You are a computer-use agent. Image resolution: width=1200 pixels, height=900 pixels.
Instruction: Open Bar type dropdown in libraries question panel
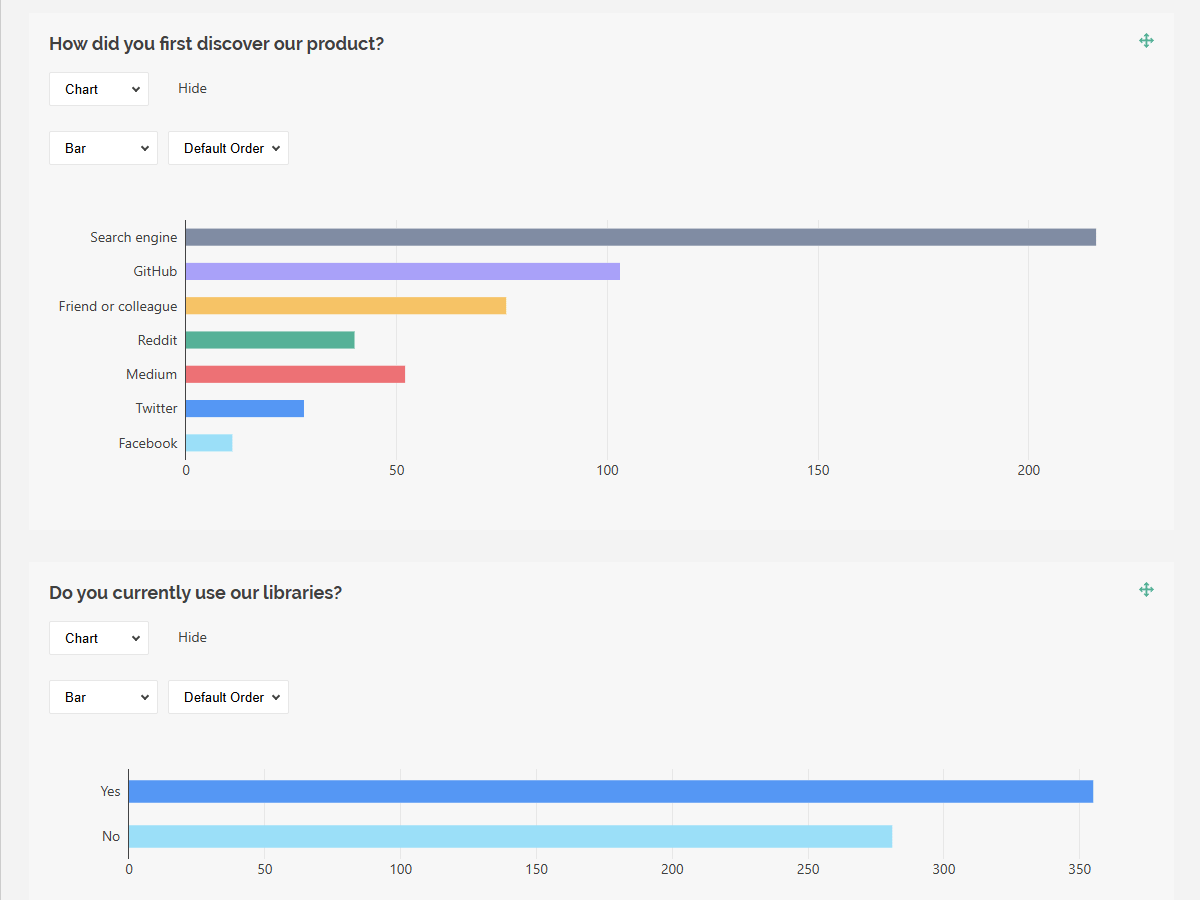tap(103, 697)
